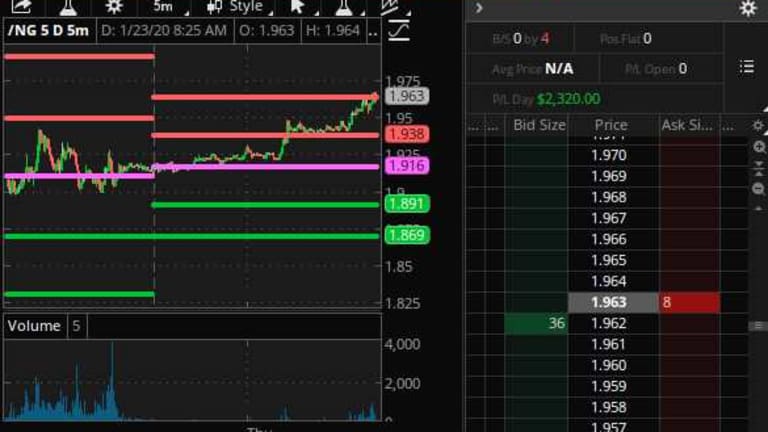The width and height of the screenshot is (768, 432).
Task: Click the magenta 1.916 pivot bubble
Action: (x=407, y=166)
